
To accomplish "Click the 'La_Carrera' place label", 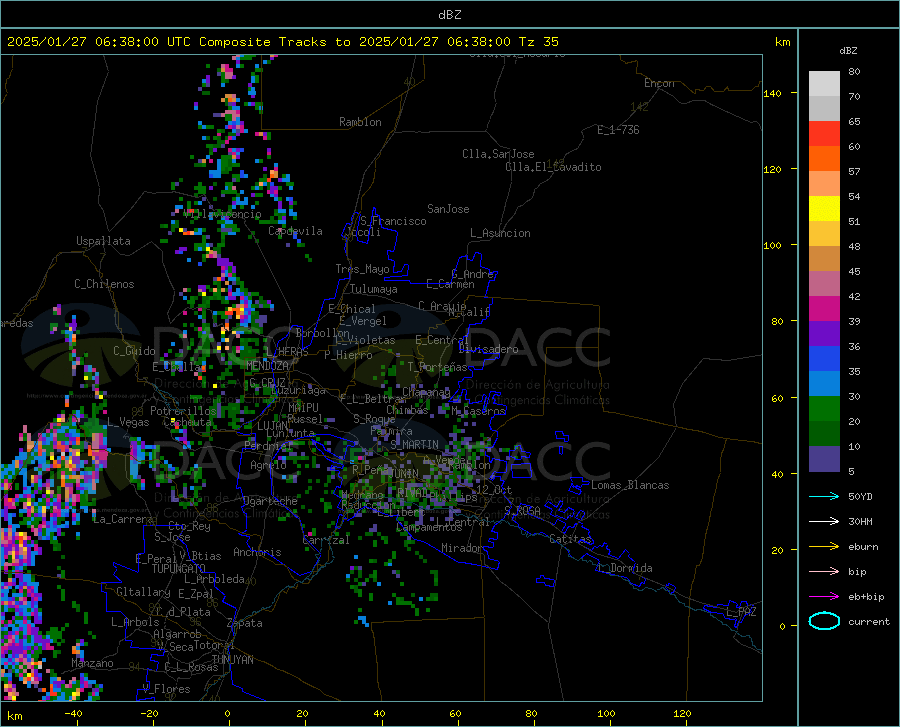I will [123, 519].
